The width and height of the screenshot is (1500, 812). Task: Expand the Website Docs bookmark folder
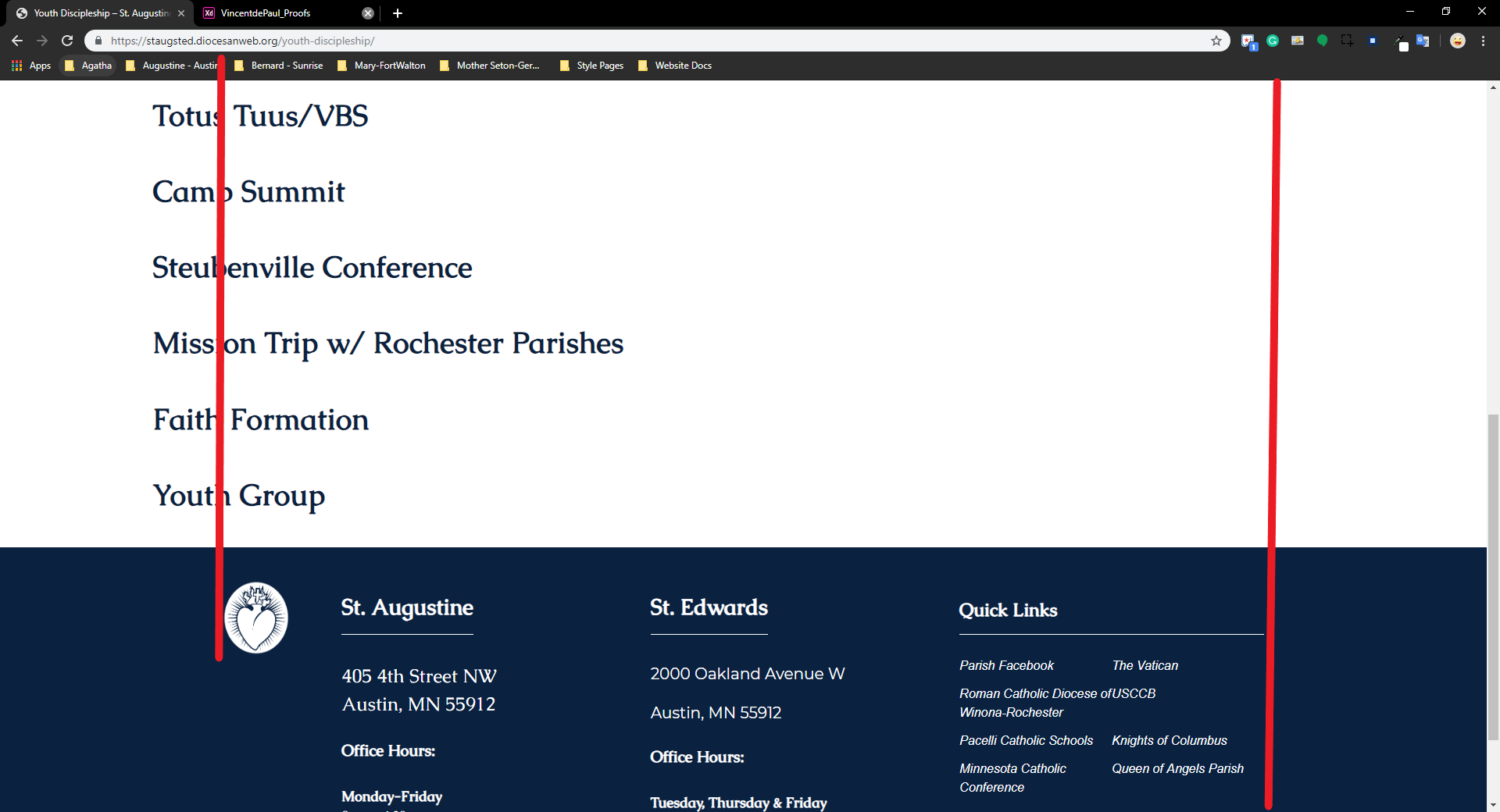(675, 66)
